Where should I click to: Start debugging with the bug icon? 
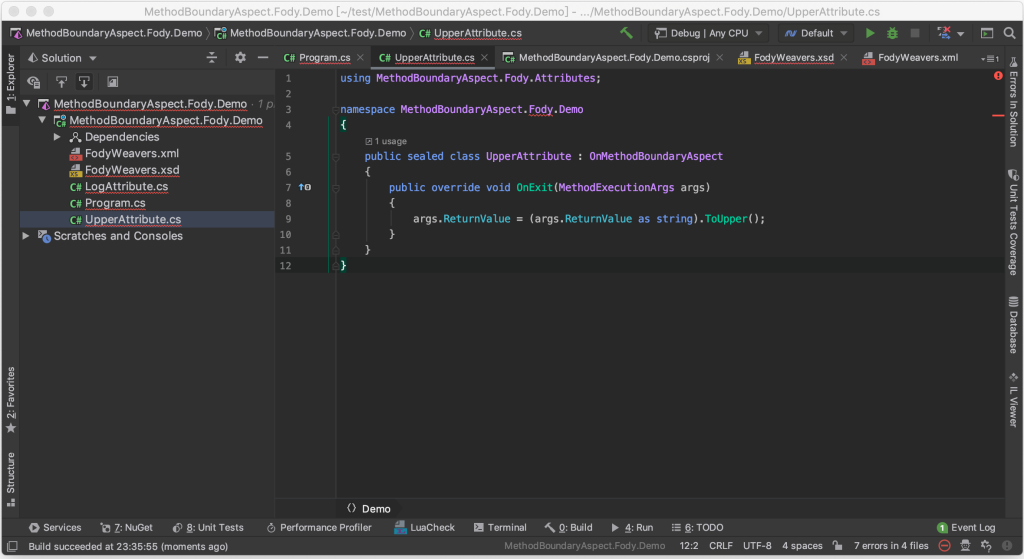892,33
